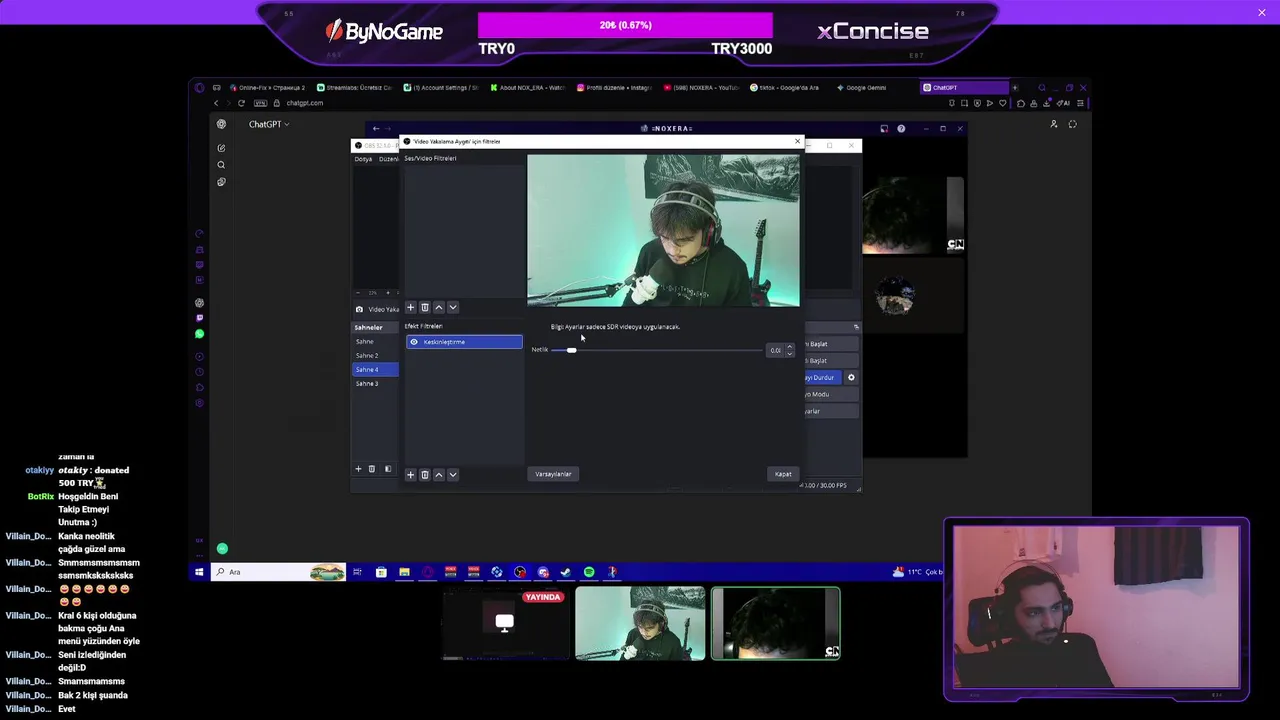Screen dimensions: 1280x720
Task: Add a new scene in OBS
Action: pyautogui.click(x=358, y=469)
